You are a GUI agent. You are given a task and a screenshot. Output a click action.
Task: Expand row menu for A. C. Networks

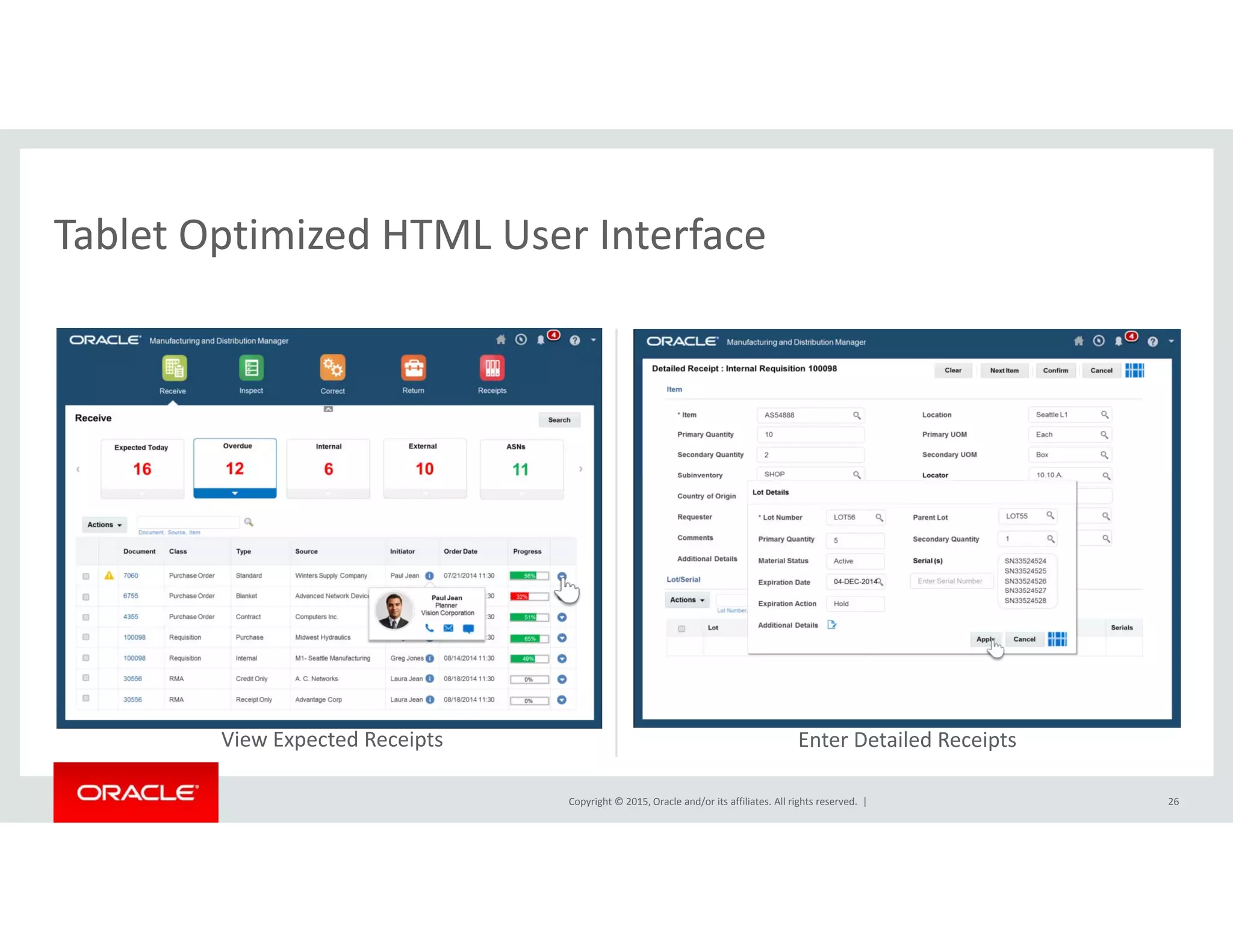point(562,679)
